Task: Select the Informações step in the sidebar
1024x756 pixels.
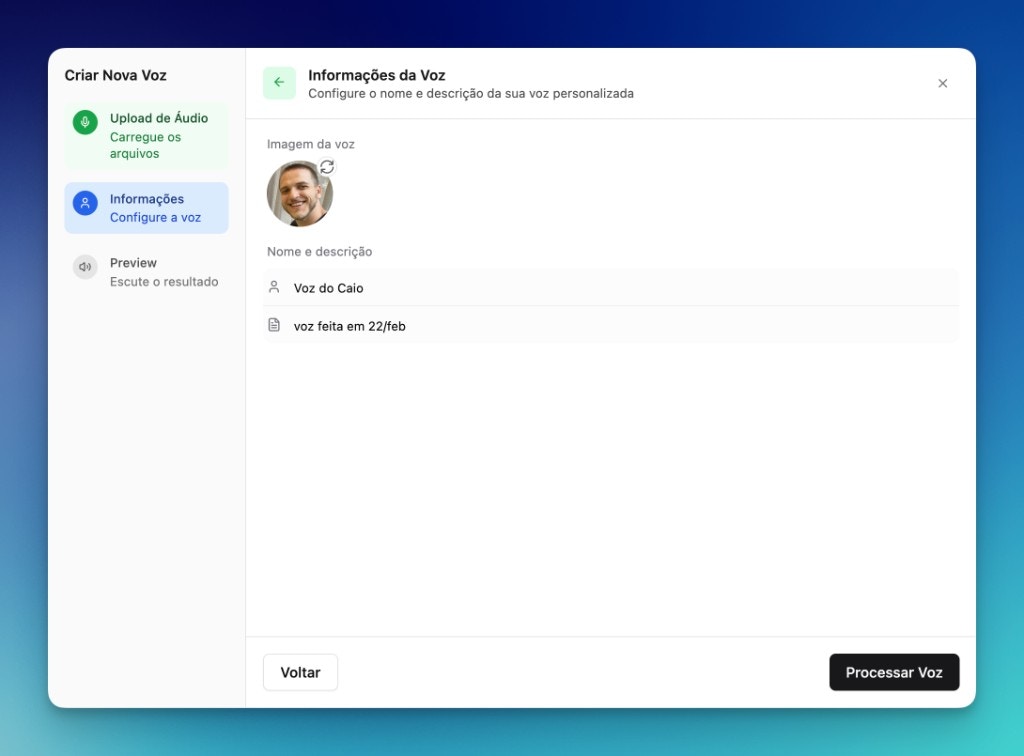Action: [146, 207]
